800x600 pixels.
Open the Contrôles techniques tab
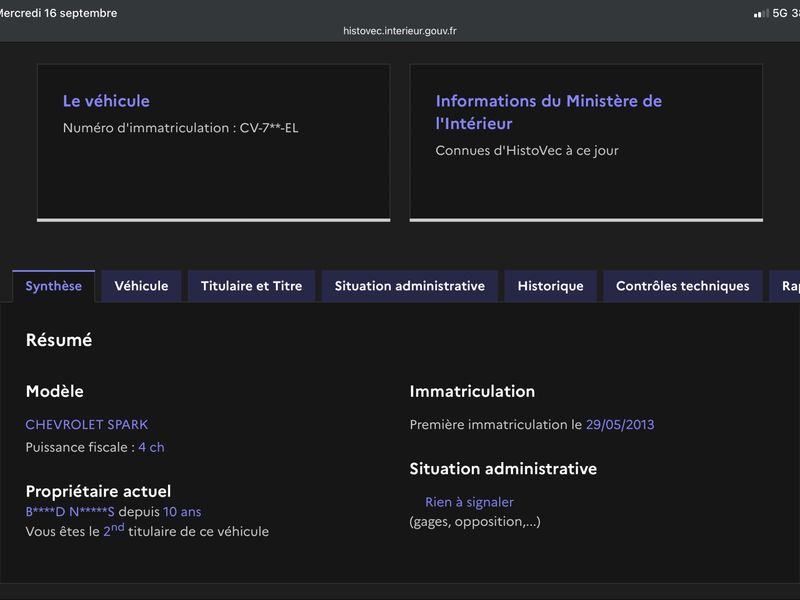(683, 286)
